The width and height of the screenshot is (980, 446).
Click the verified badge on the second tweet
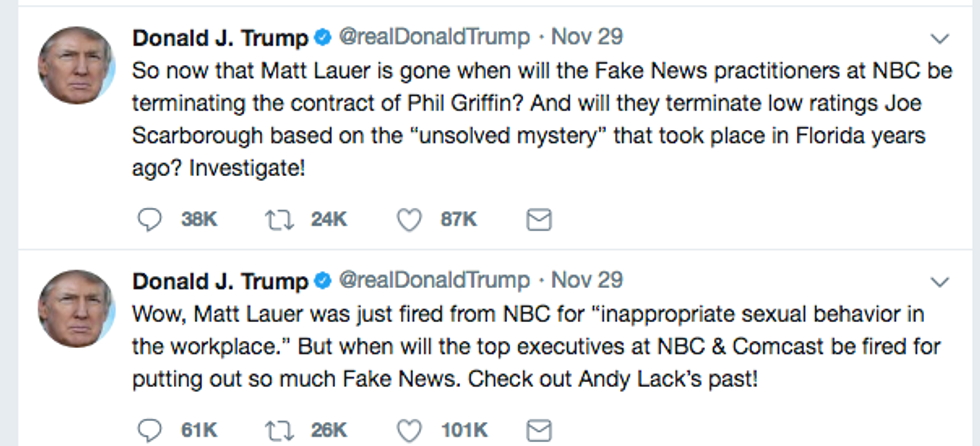322,280
